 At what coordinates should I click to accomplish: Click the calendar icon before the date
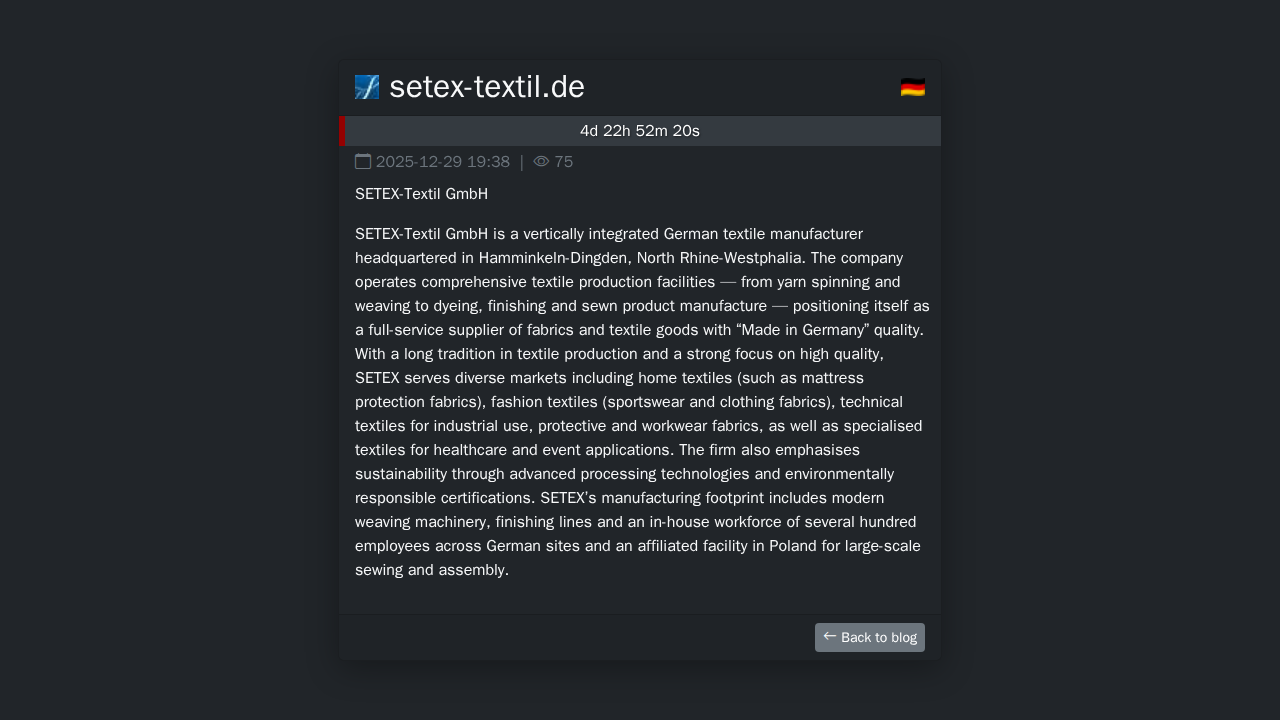point(363,161)
